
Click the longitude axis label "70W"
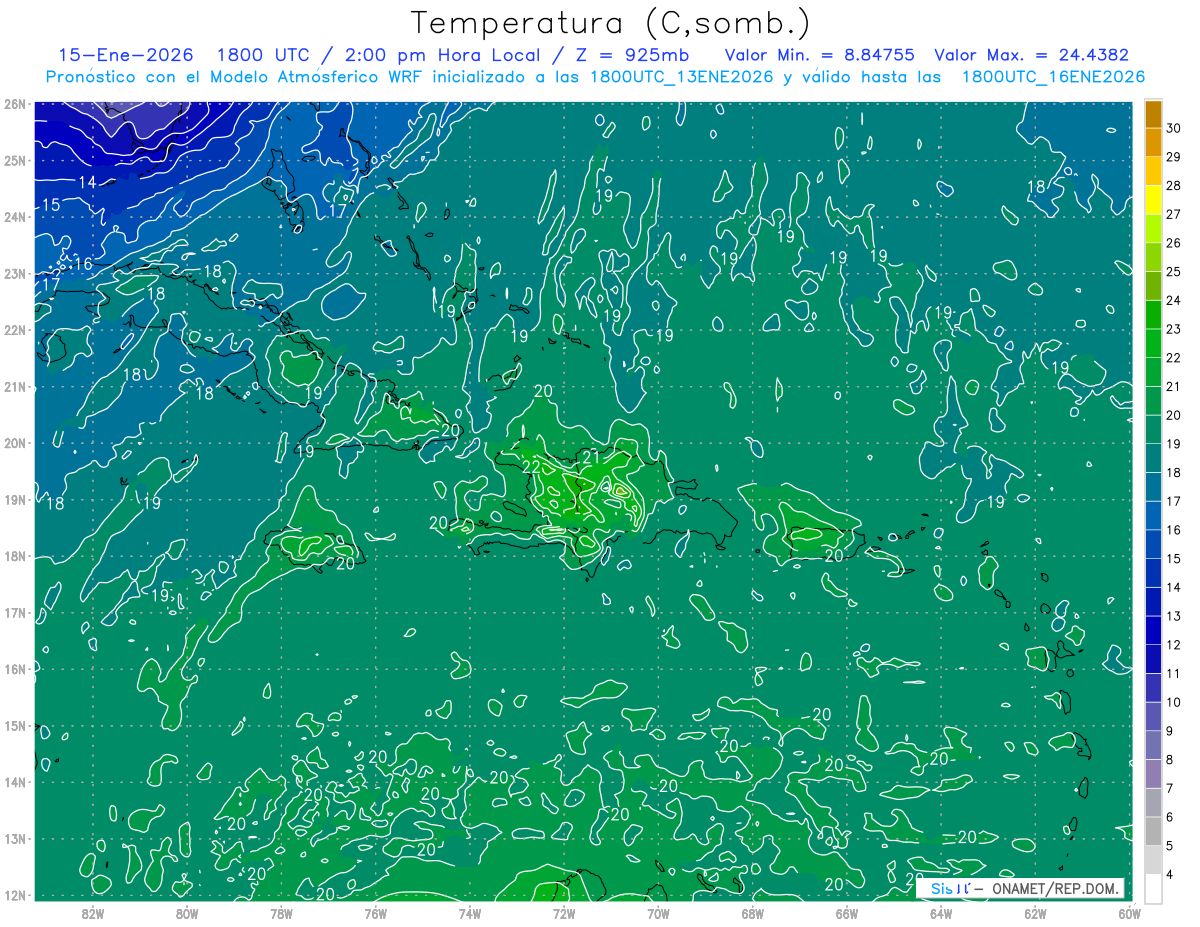coord(657,913)
